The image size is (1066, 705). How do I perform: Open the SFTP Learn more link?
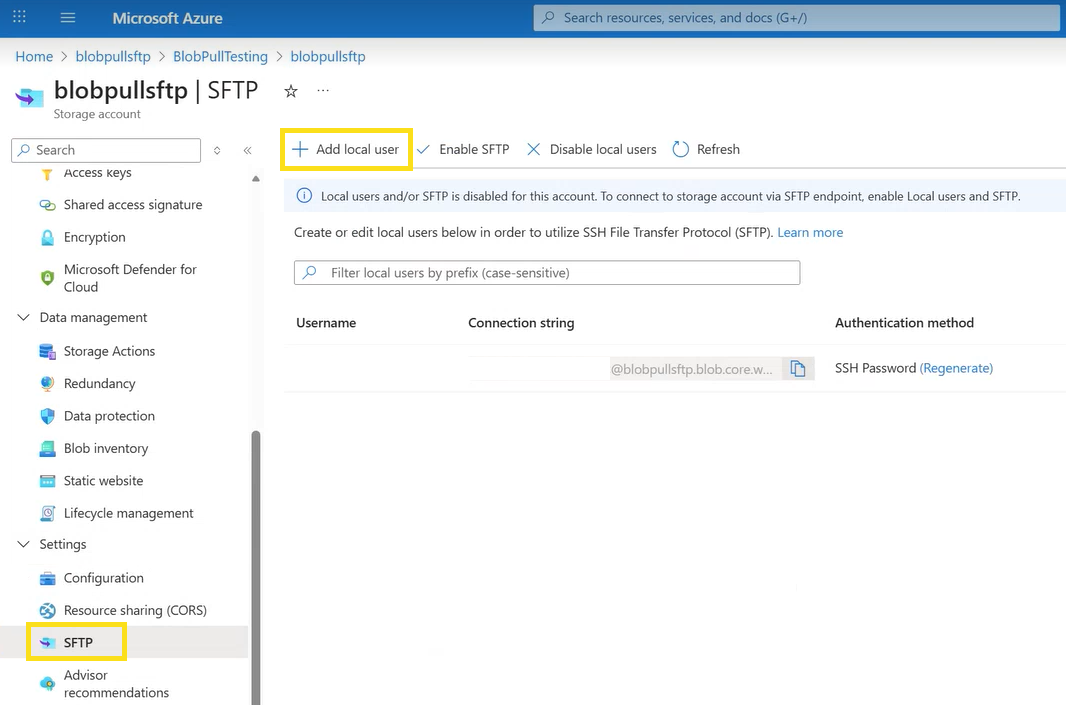pyautogui.click(x=810, y=232)
